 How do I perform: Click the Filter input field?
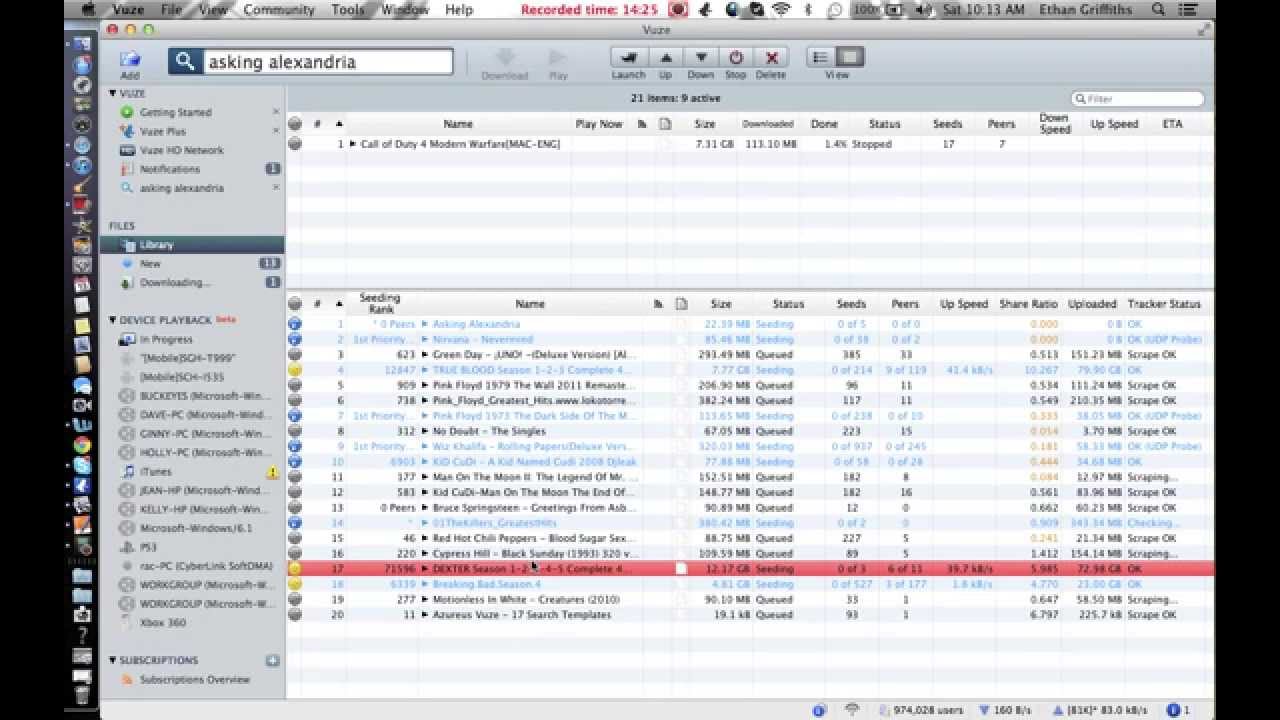[1138, 98]
